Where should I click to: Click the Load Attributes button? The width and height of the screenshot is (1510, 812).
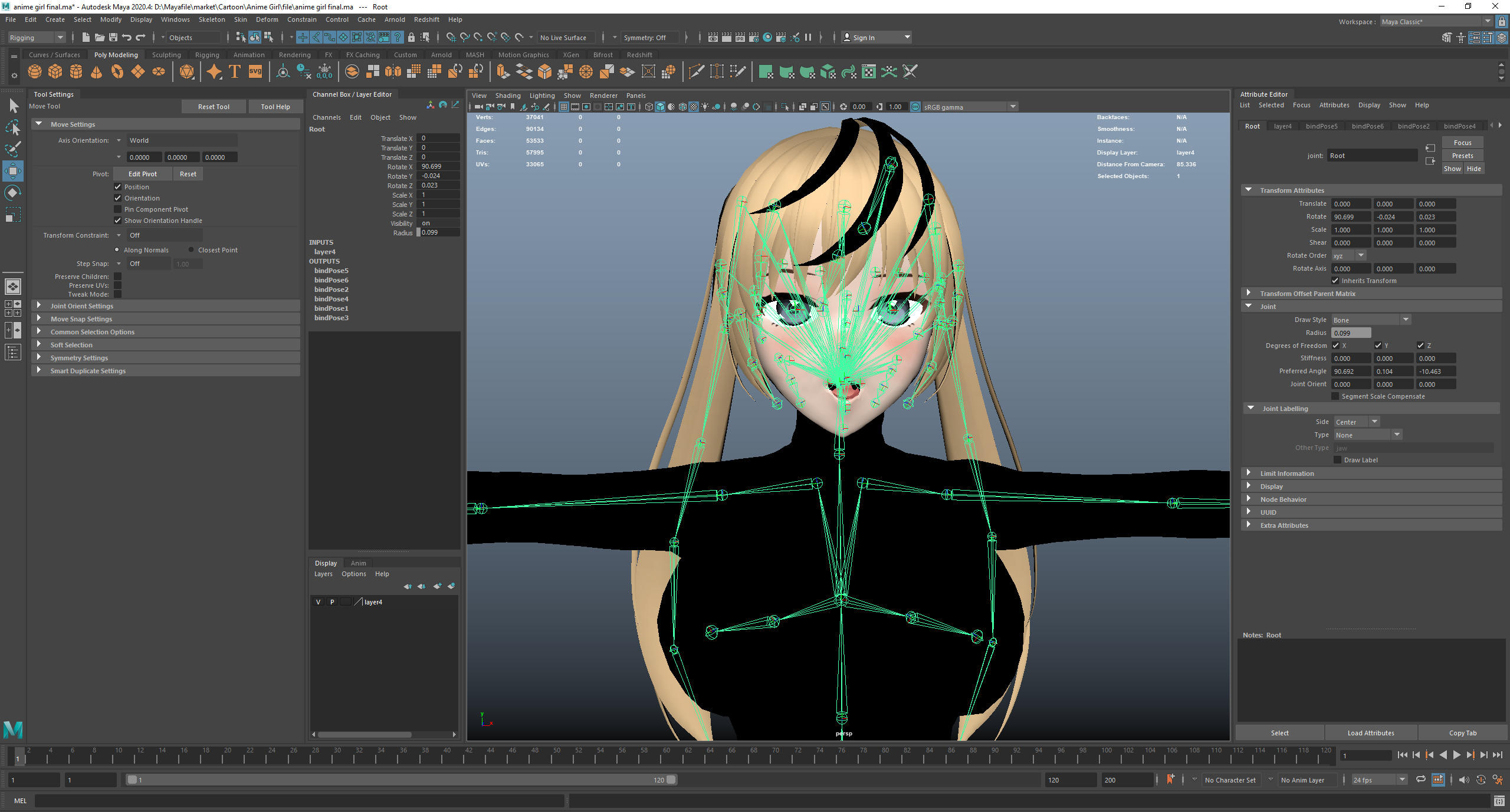pyautogui.click(x=1371, y=733)
